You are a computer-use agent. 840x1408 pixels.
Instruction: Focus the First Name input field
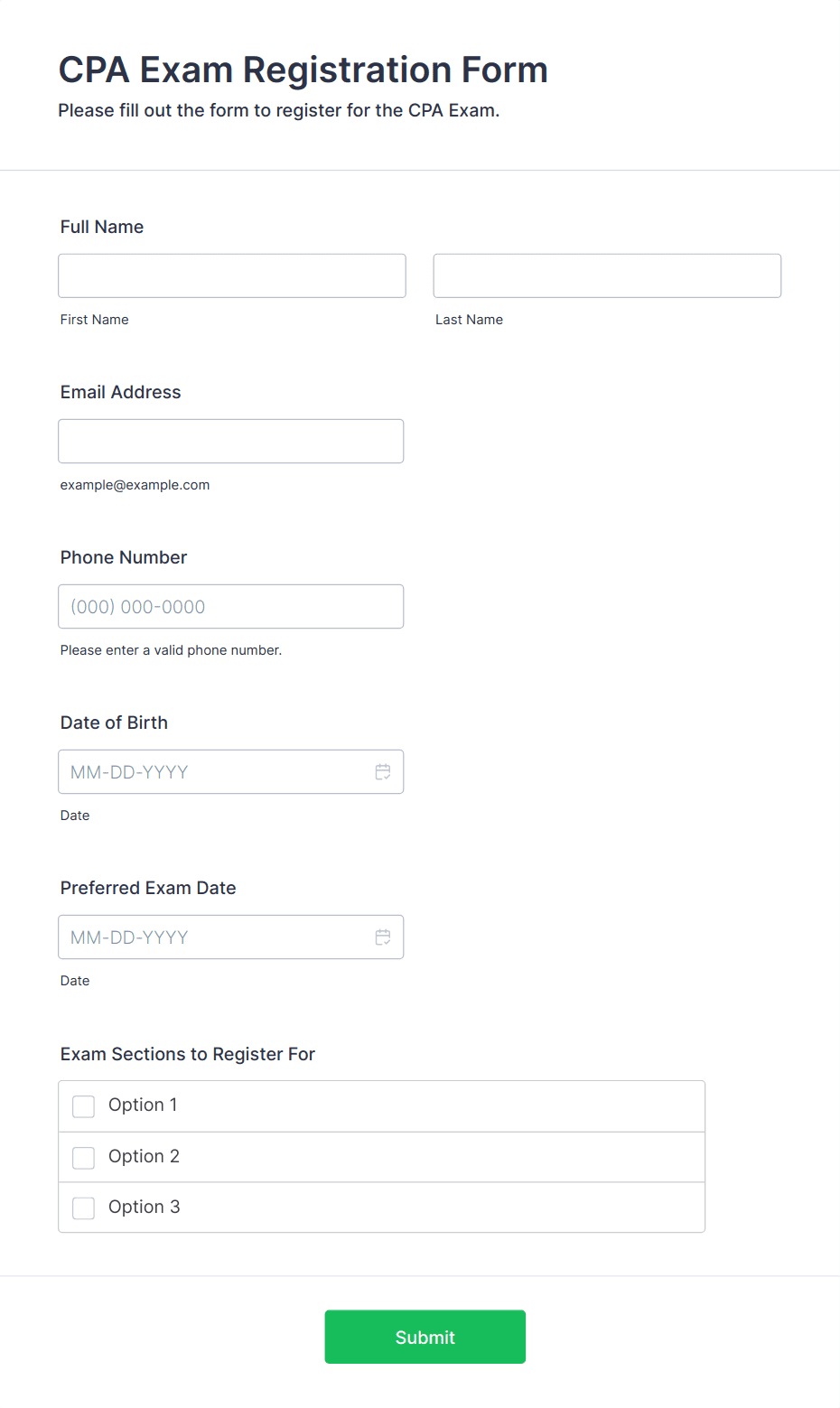click(232, 275)
